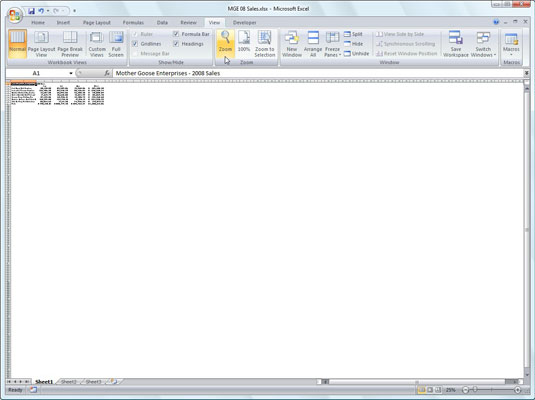Click the zoom slider handle
Viewport: 535px width, 400px height.
(x=475, y=390)
